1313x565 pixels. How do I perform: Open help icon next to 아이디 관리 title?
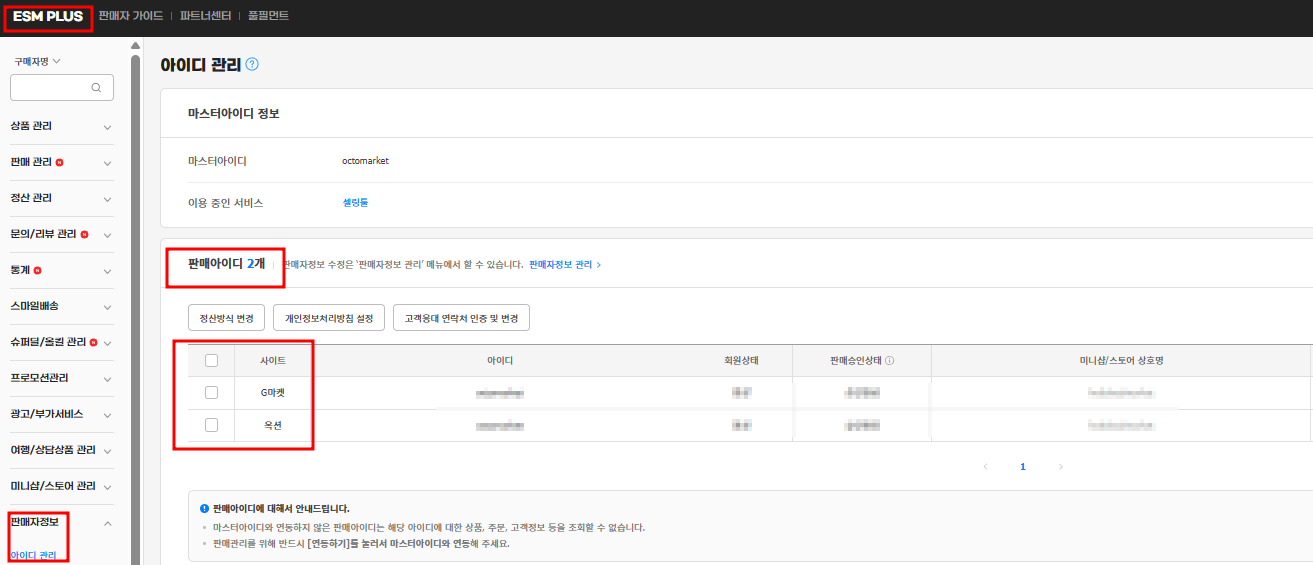click(x=252, y=64)
